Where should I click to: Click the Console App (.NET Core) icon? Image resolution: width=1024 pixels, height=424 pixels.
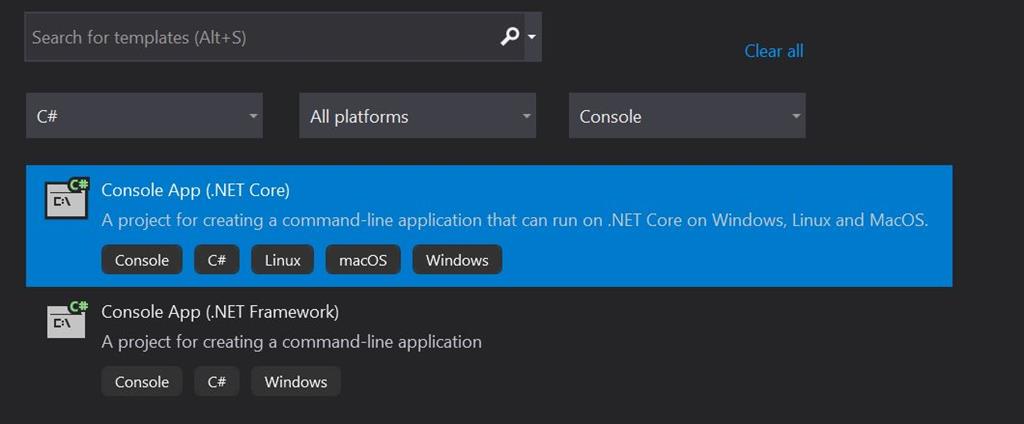(x=67, y=199)
